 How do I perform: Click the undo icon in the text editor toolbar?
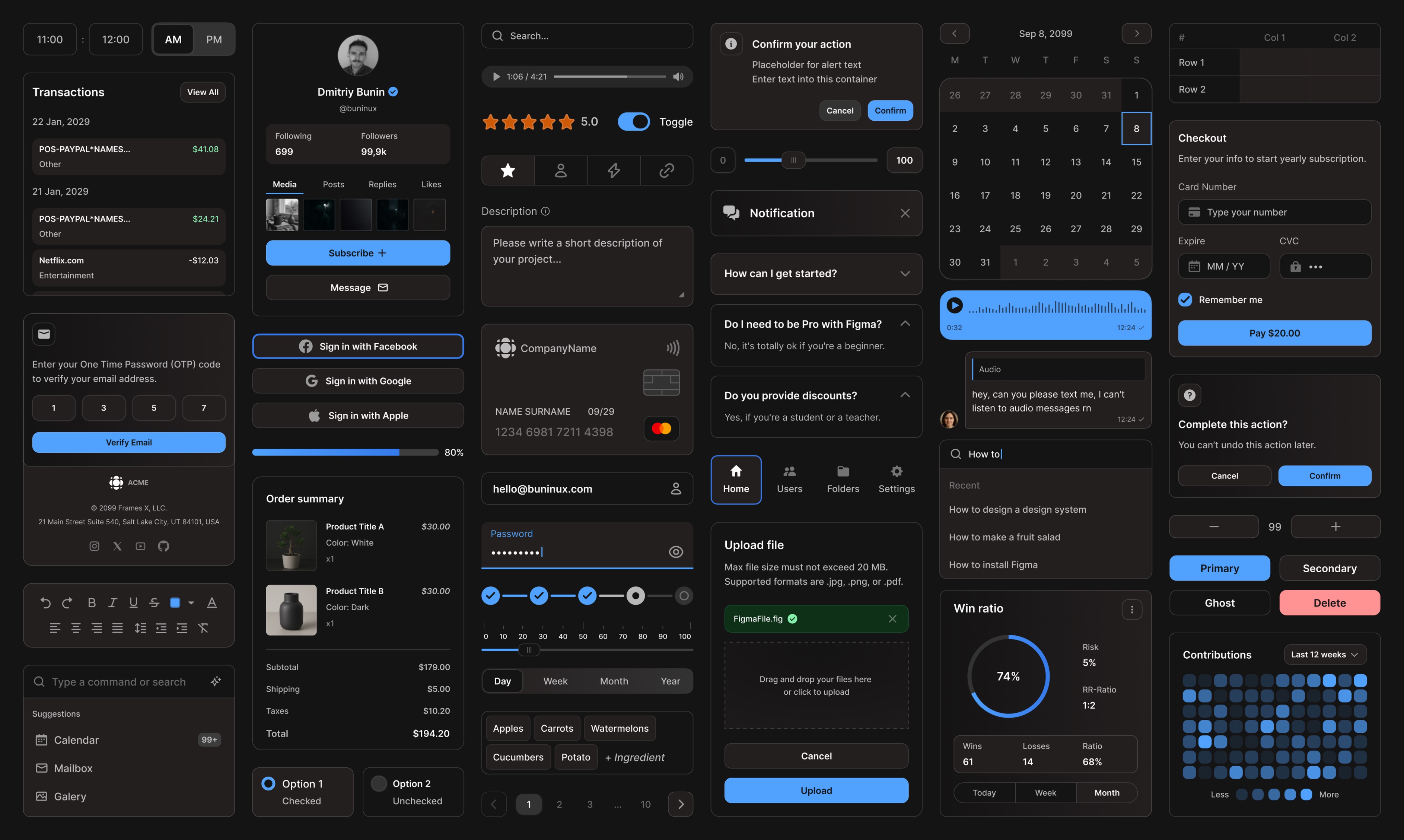click(46, 603)
